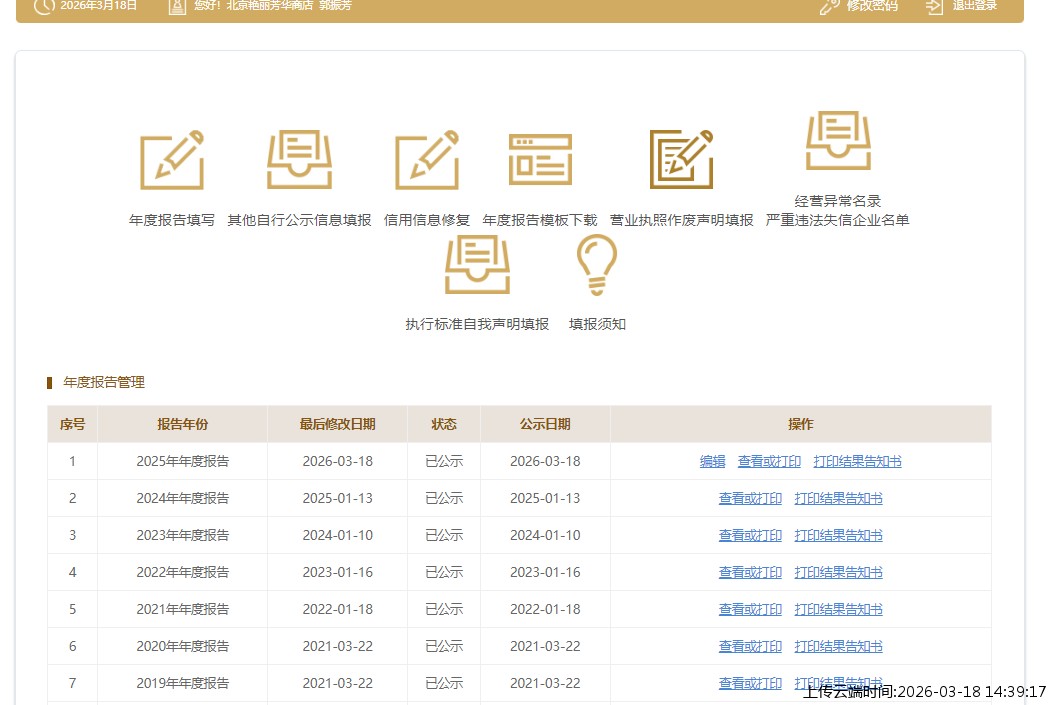Image resolution: width=1053 pixels, height=705 pixels.
Task: Click 查看或打印 for 2022年年度报告
Action: [750, 573]
